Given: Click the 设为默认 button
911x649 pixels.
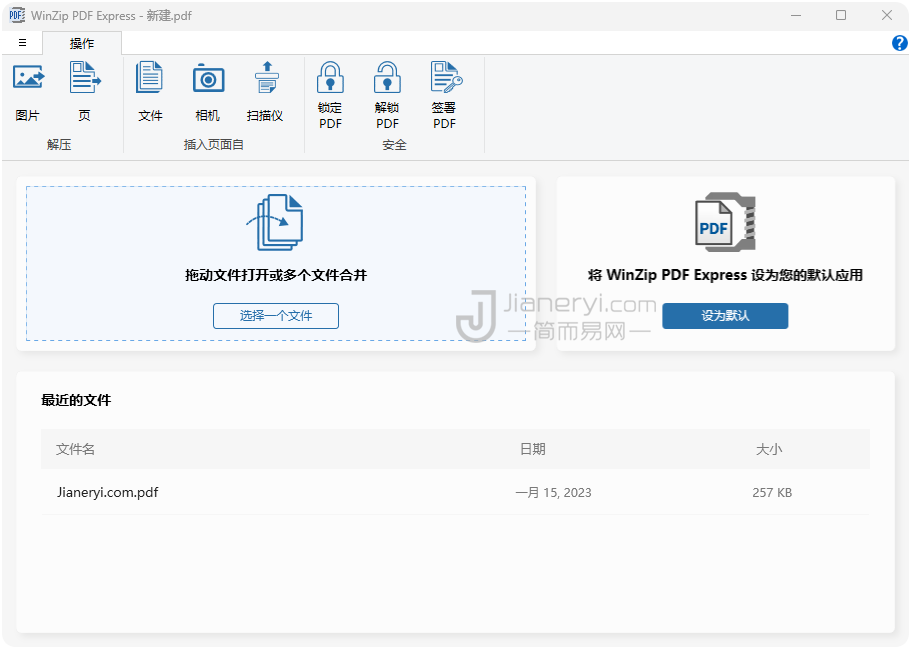Looking at the screenshot, I should pyautogui.click(x=725, y=315).
